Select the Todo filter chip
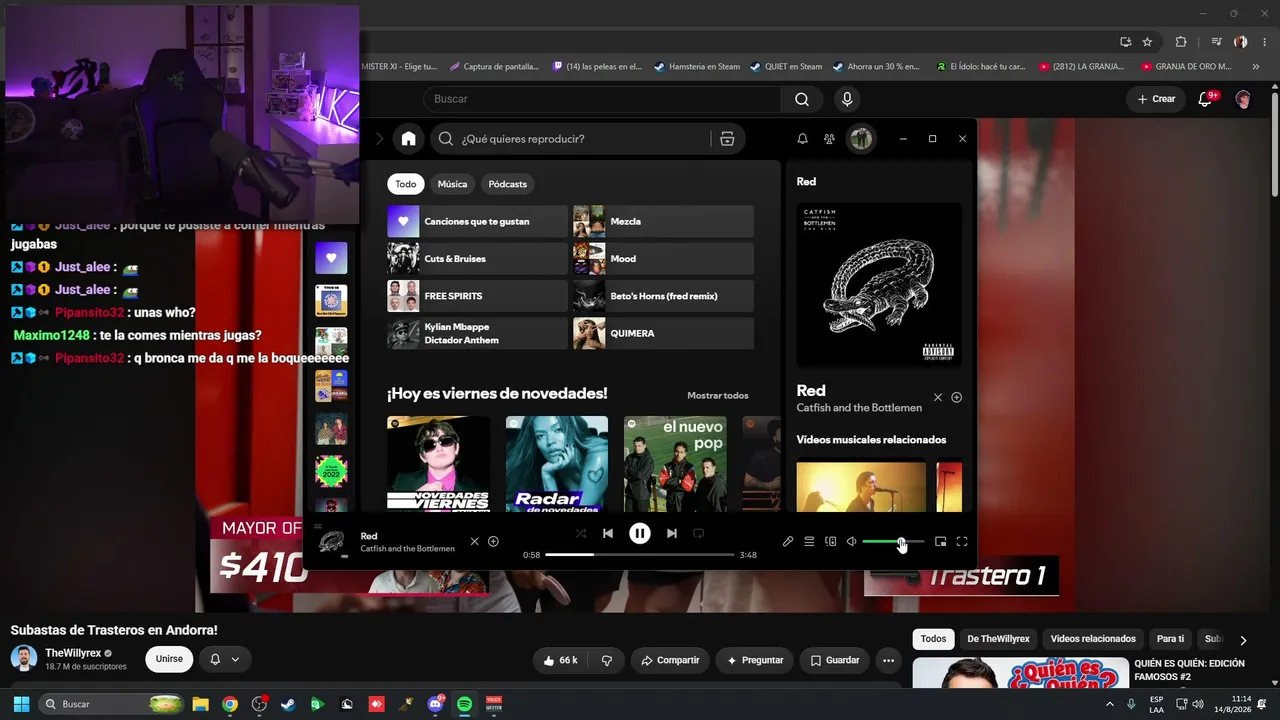This screenshot has width=1280, height=720. 405,184
